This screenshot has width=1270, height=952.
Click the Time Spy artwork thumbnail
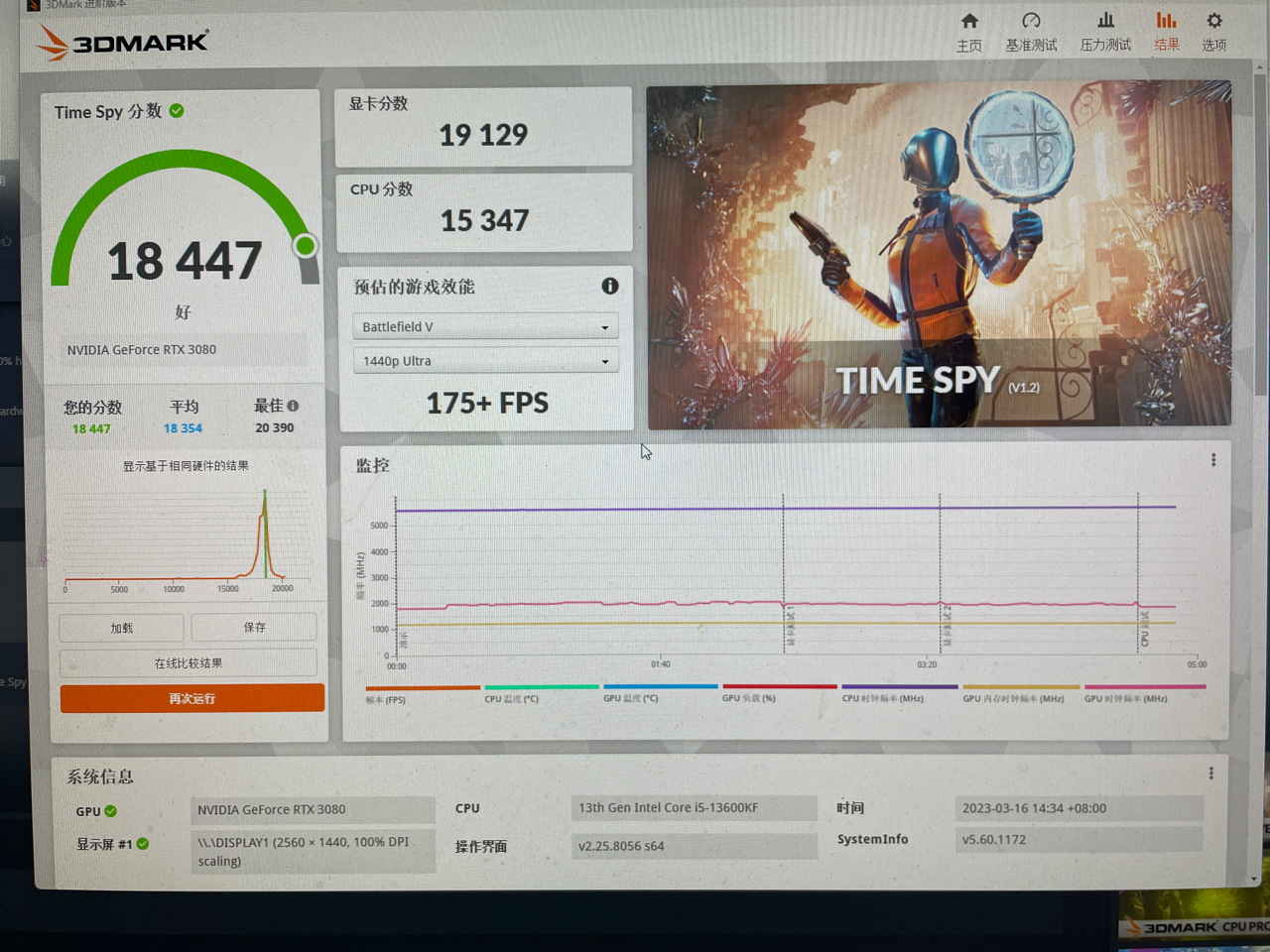(x=939, y=255)
